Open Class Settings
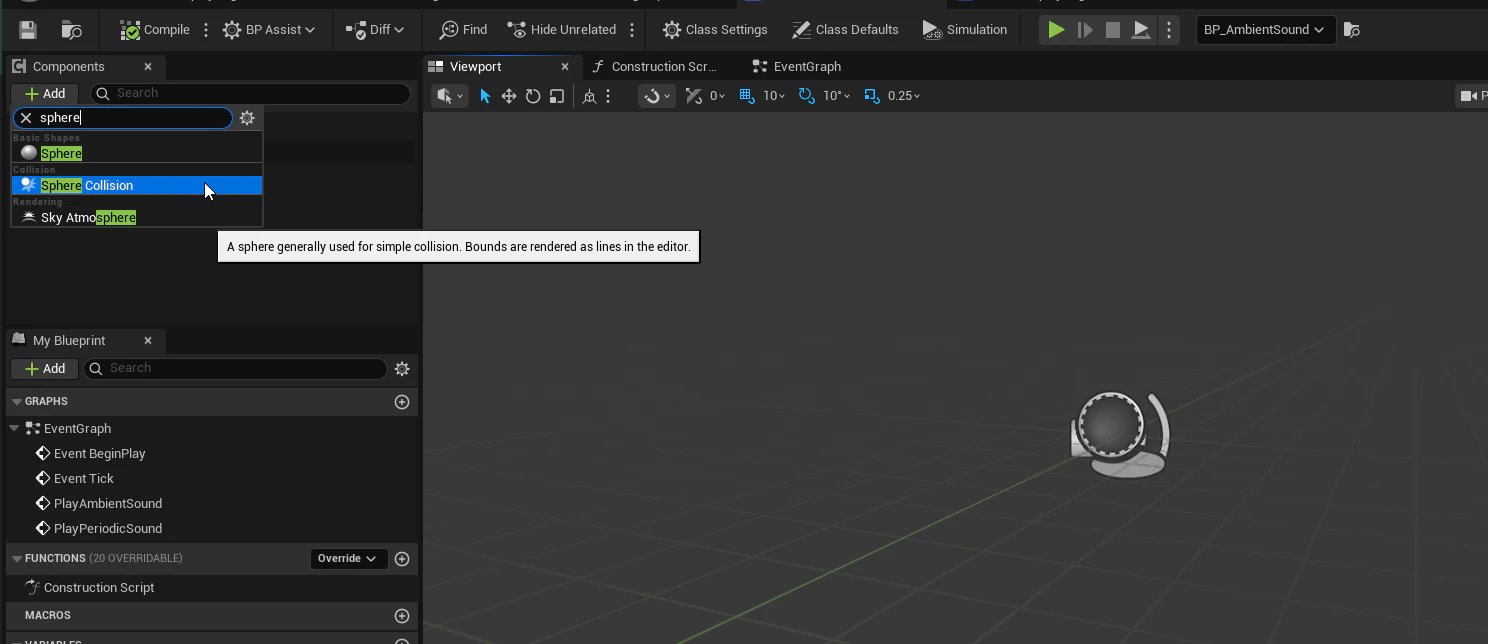 click(715, 30)
